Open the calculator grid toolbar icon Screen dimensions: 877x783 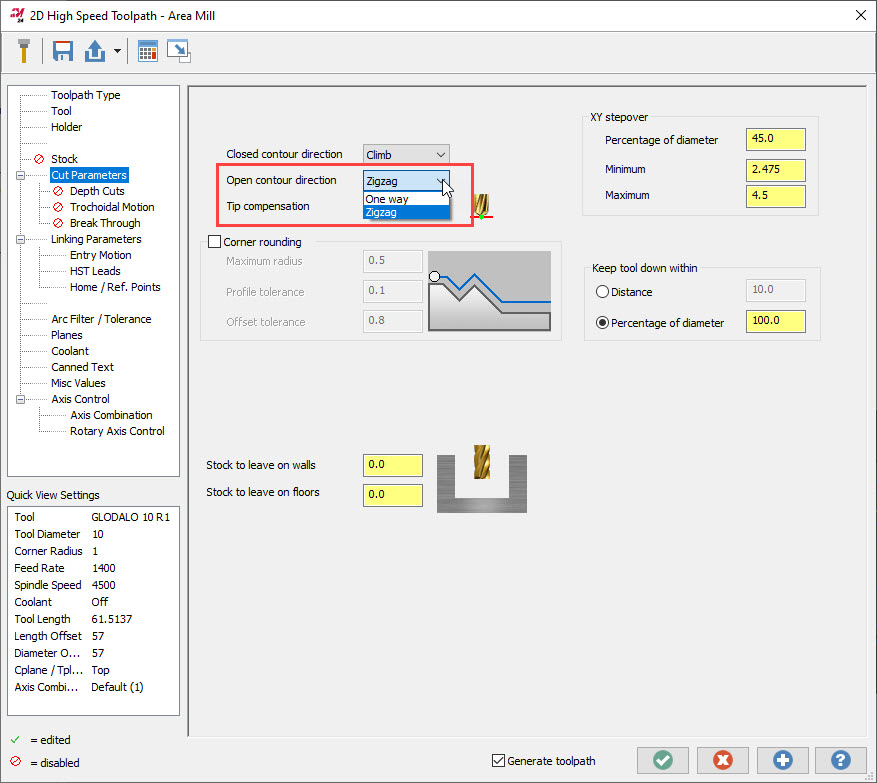point(148,51)
